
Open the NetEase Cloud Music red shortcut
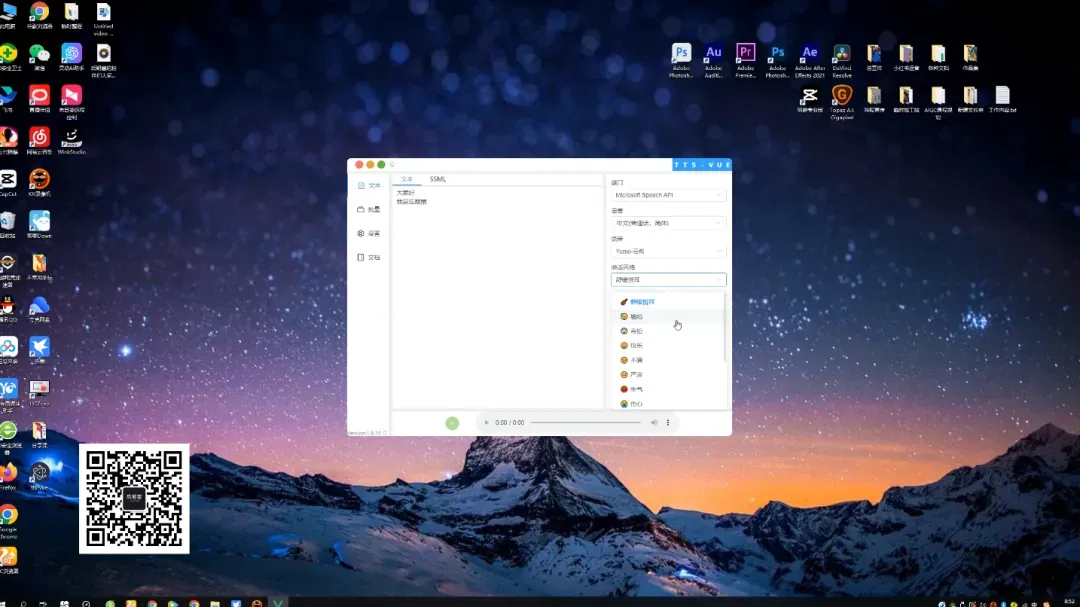[x=39, y=141]
